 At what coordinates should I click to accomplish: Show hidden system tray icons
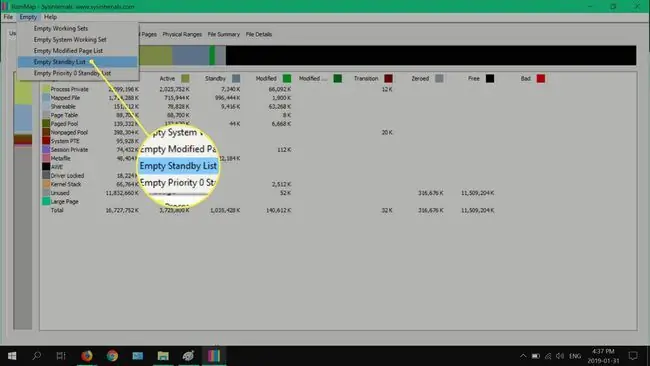coord(523,356)
